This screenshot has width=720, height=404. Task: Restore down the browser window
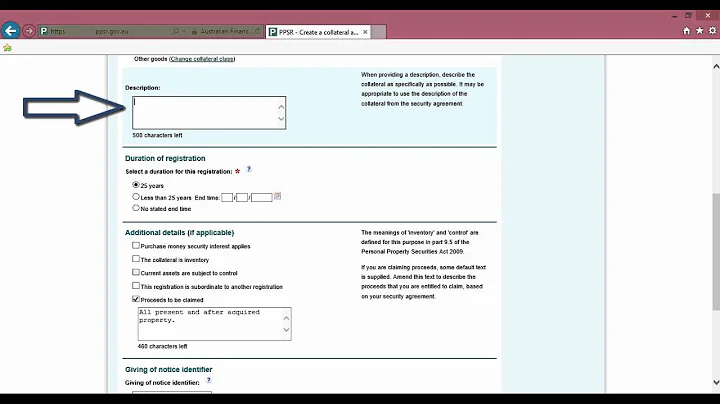pyautogui.click(x=688, y=15)
